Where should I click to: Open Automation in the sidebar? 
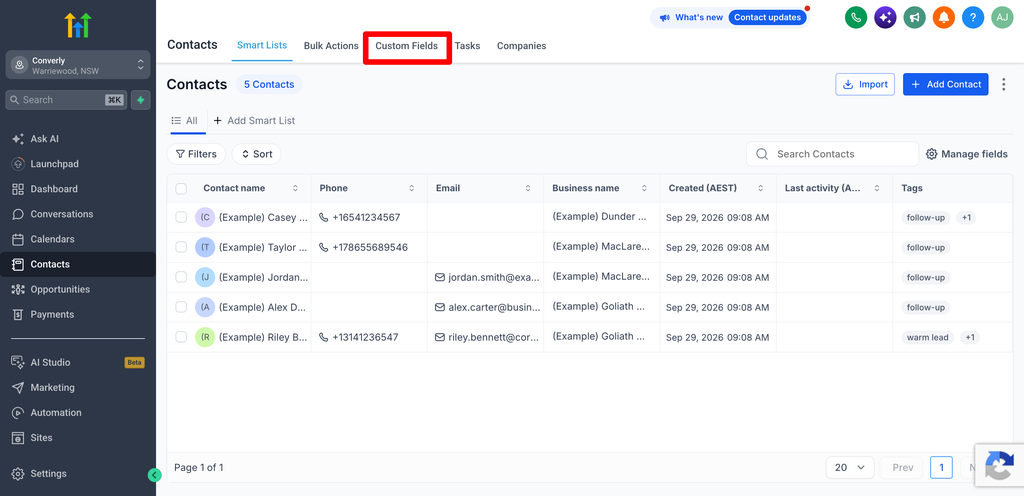46,412
